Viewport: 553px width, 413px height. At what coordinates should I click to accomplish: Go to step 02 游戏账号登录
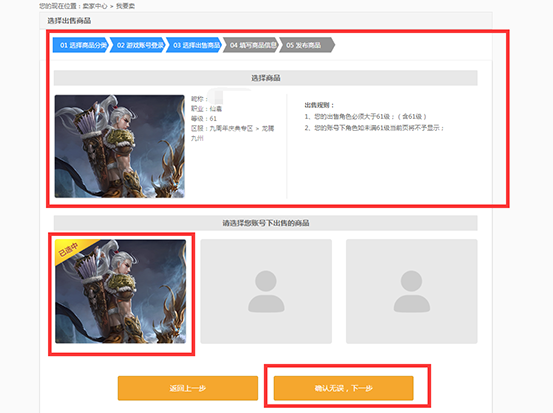[138, 45]
